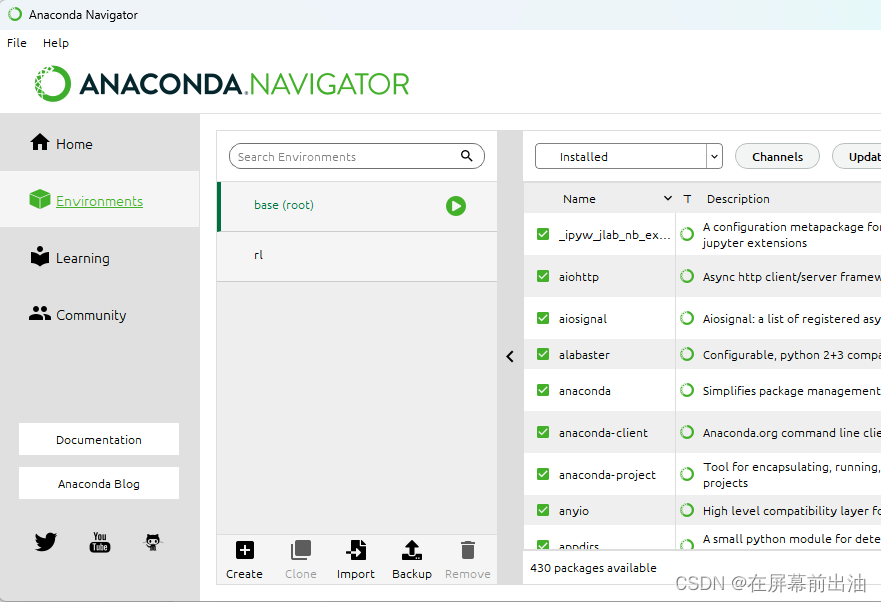The image size is (881, 602).
Task: Switch to the Home tab label
Action: point(74,144)
